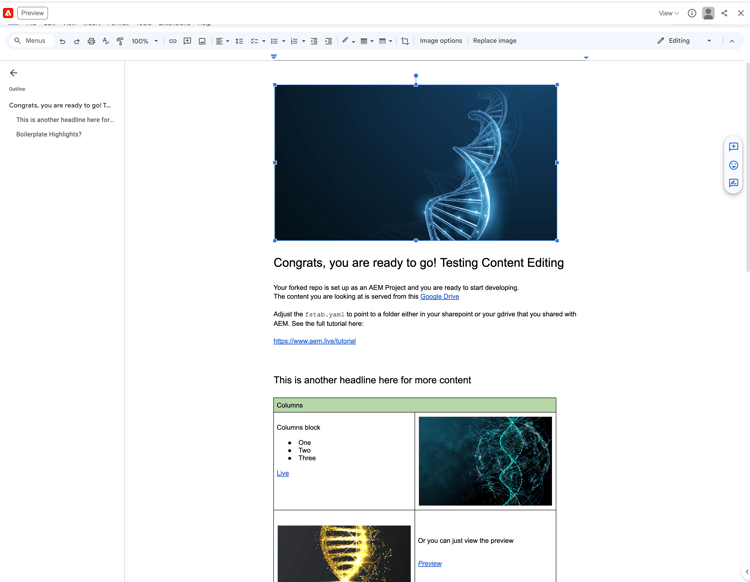Click the vertical scrollbar
The height and width of the screenshot is (582, 750).
point(747,167)
